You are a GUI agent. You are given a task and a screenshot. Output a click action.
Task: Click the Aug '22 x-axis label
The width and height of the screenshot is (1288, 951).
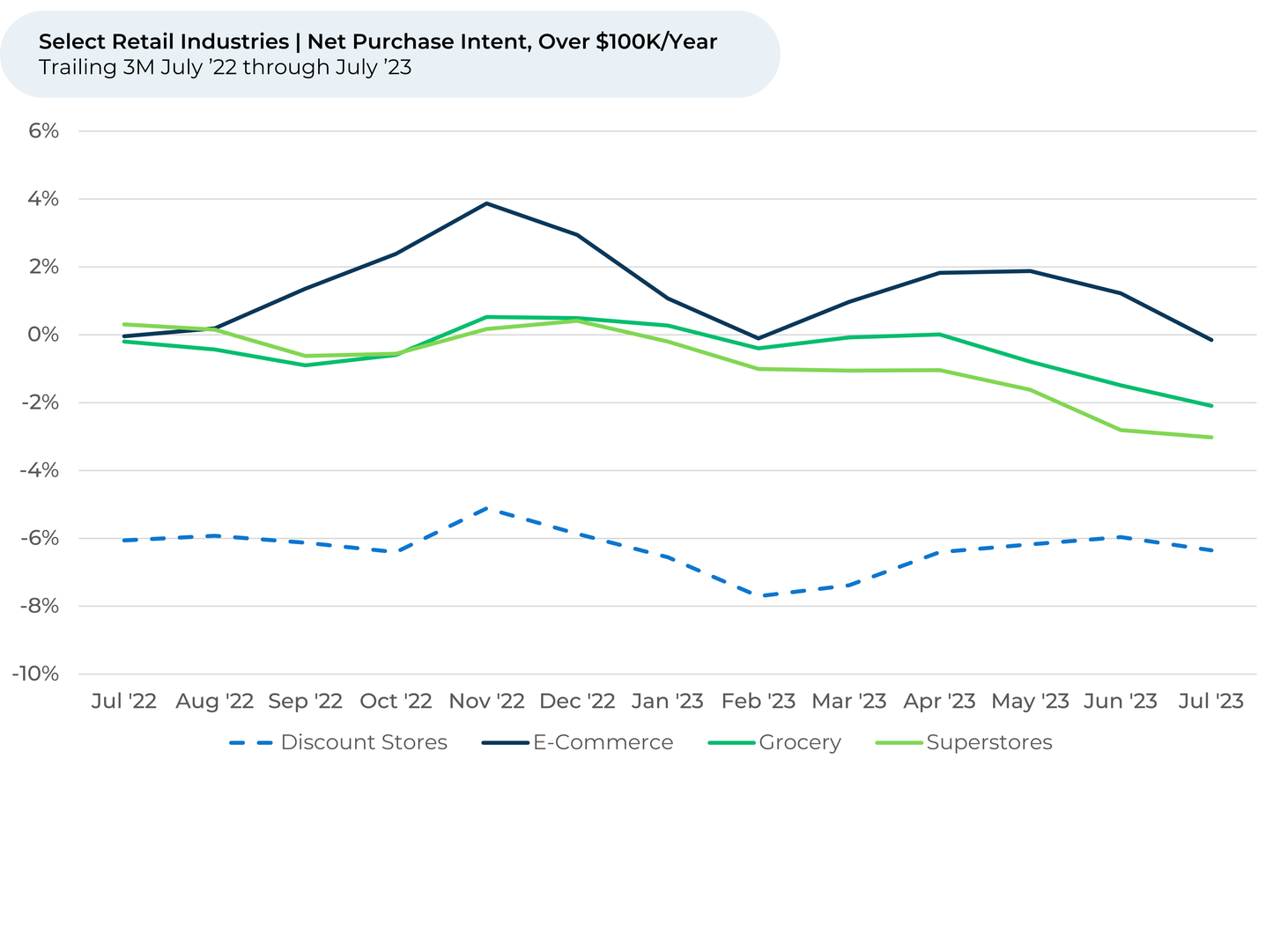(x=215, y=701)
